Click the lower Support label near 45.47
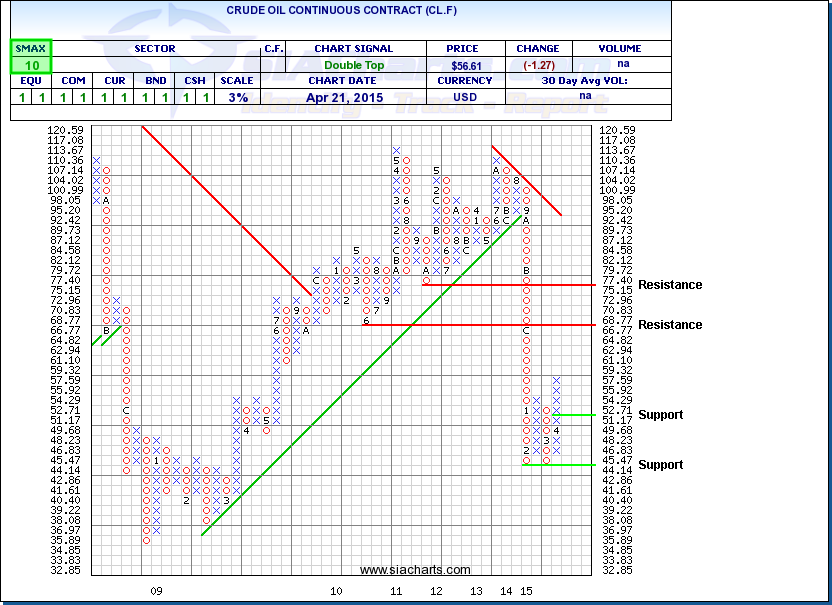Viewport: 832px width, 605px height. (660, 465)
